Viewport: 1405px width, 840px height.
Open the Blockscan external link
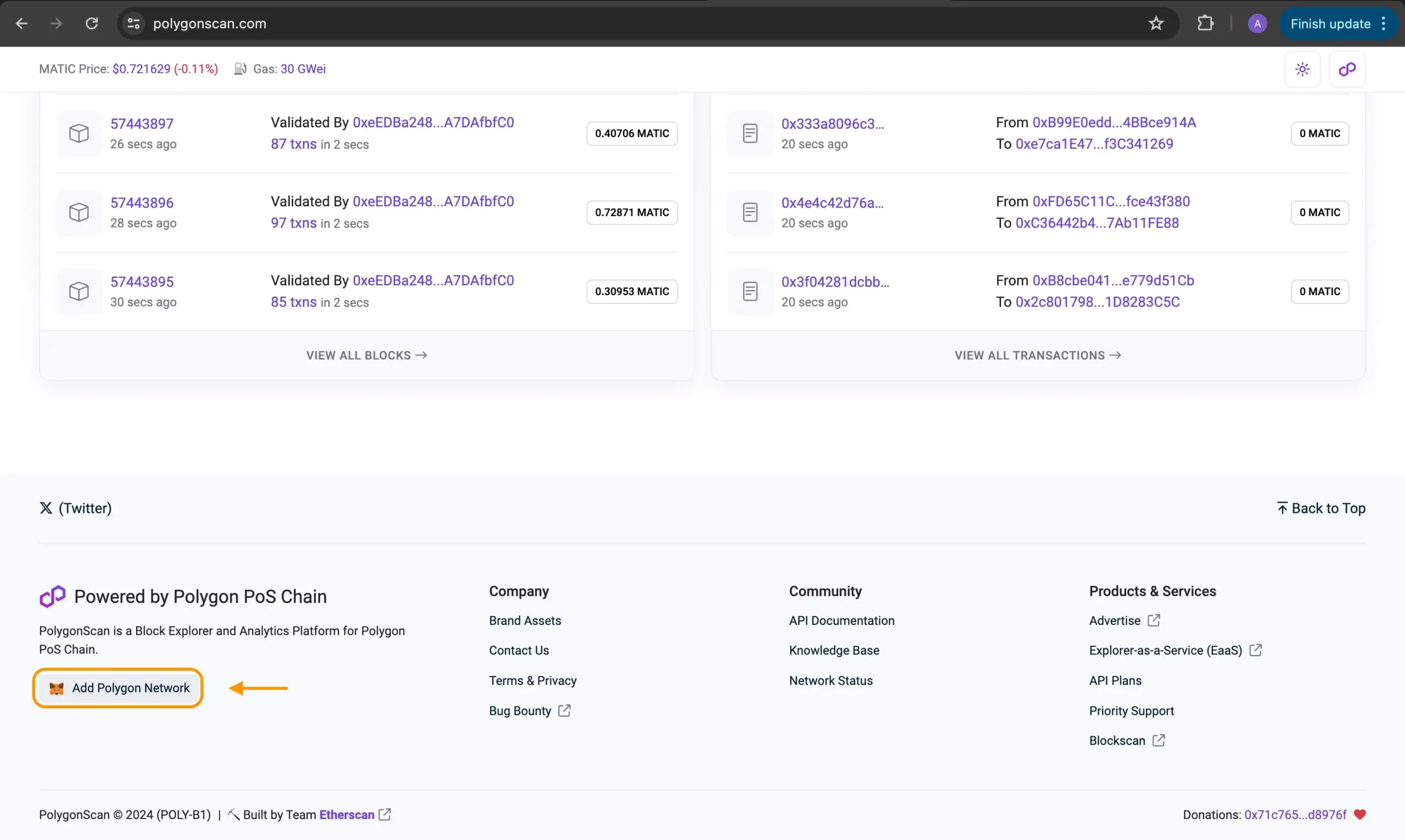[1127, 741]
